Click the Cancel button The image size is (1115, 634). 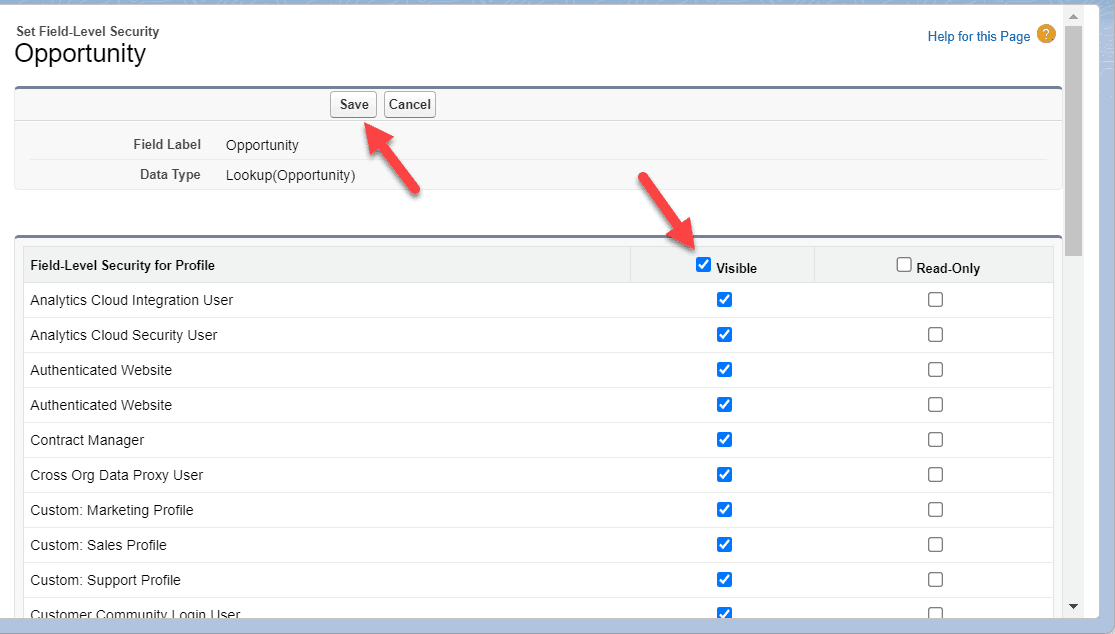[409, 104]
